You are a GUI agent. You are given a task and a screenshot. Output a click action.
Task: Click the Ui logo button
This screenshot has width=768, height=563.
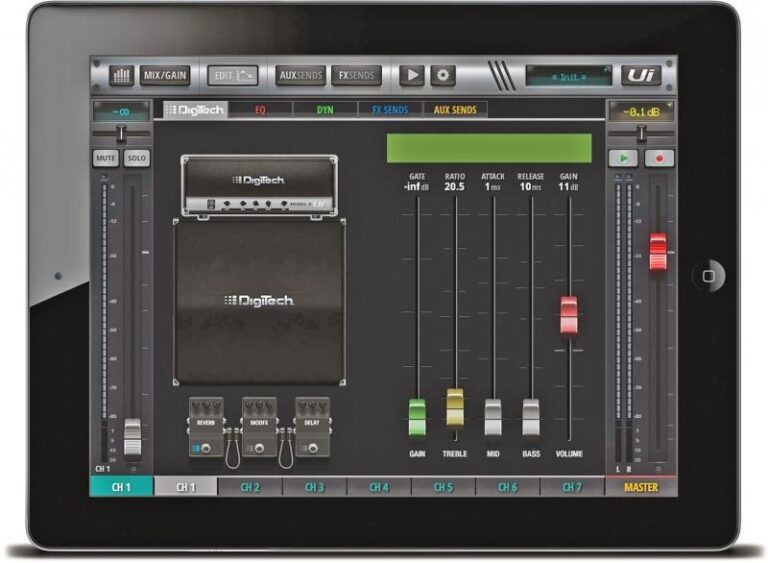point(641,75)
